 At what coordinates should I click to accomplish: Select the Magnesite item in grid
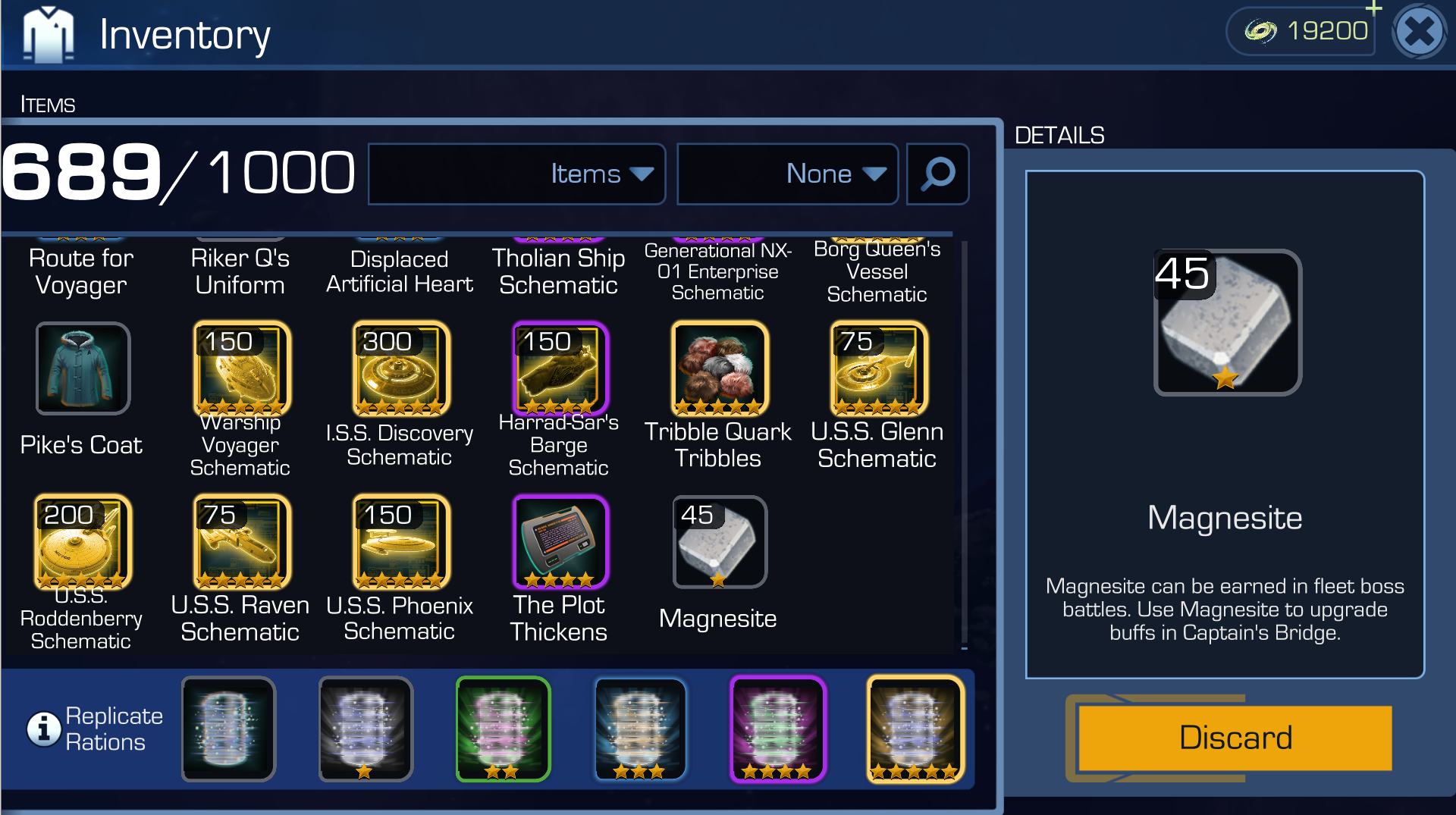tap(720, 542)
